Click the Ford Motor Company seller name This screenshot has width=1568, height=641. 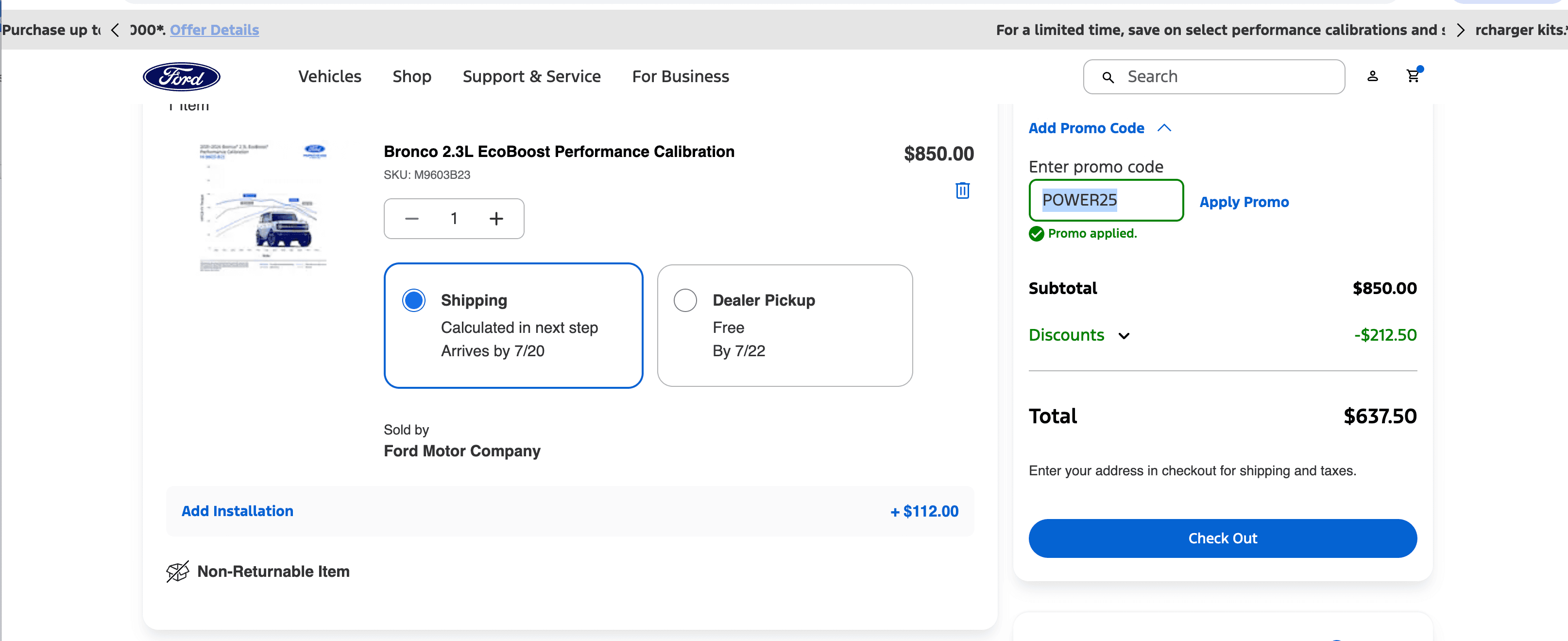point(462,451)
